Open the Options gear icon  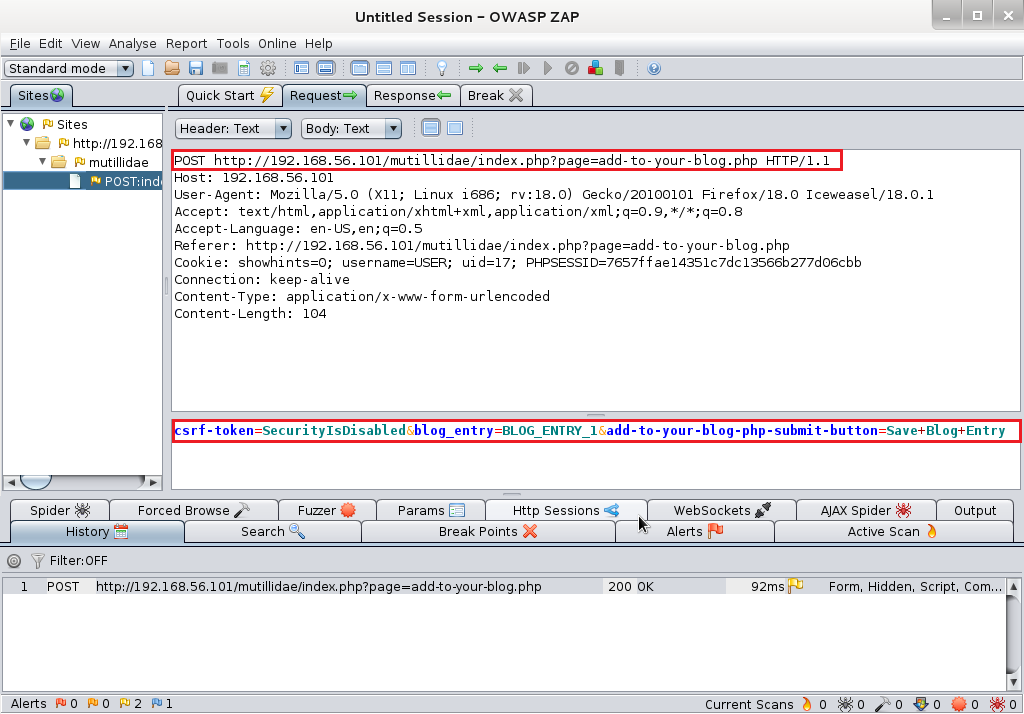pos(268,68)
